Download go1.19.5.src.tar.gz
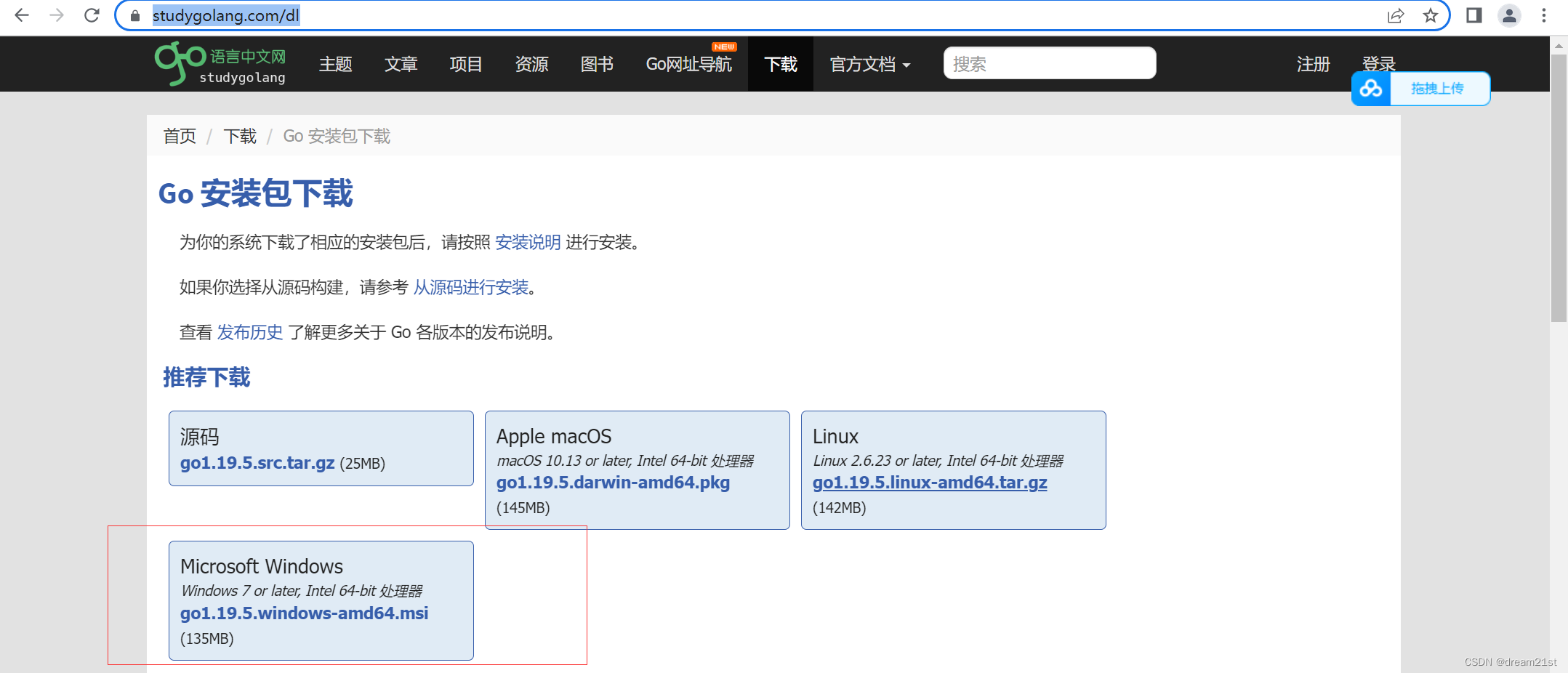The image size is (1568, 673). tap(257, 463)
